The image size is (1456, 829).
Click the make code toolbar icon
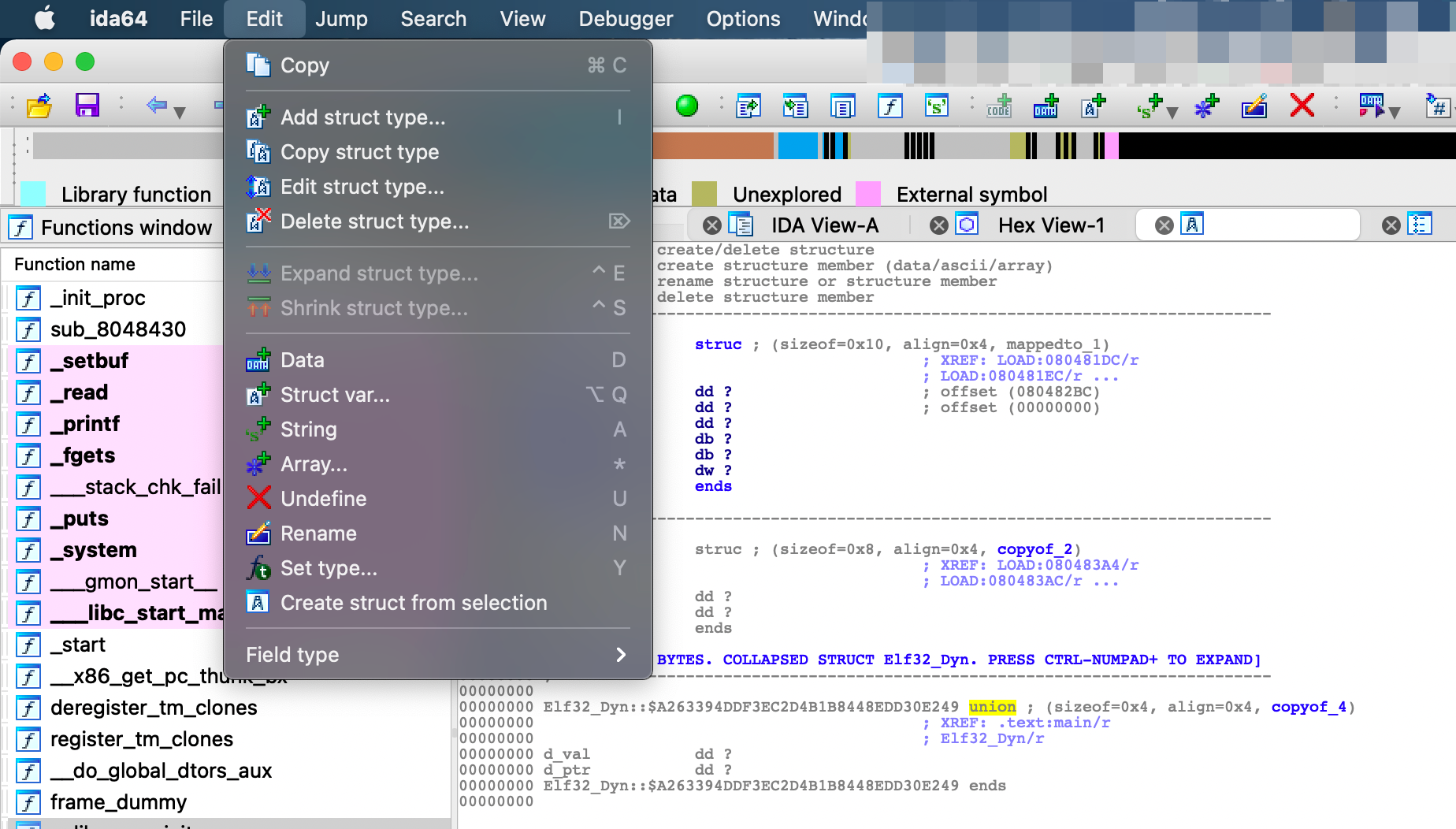pos(999,106)
